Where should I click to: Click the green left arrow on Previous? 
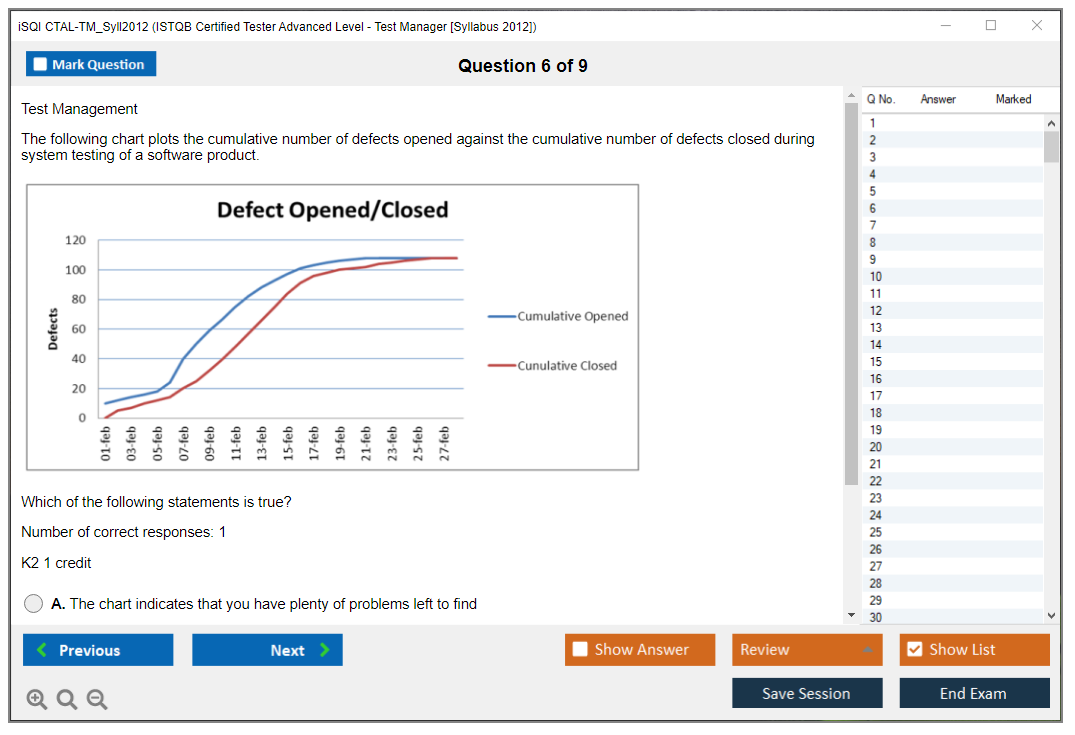41,650
